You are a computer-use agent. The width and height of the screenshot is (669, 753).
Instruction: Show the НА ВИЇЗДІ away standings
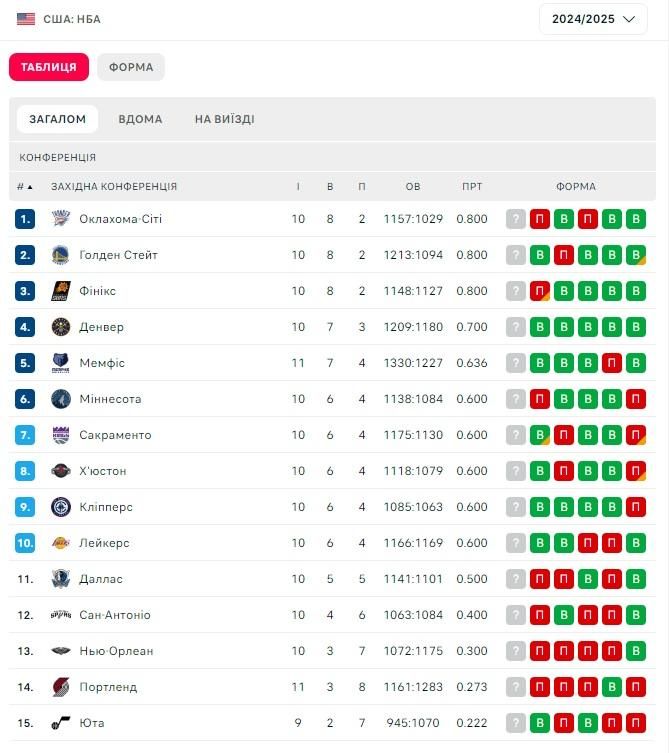pos(224,119)
